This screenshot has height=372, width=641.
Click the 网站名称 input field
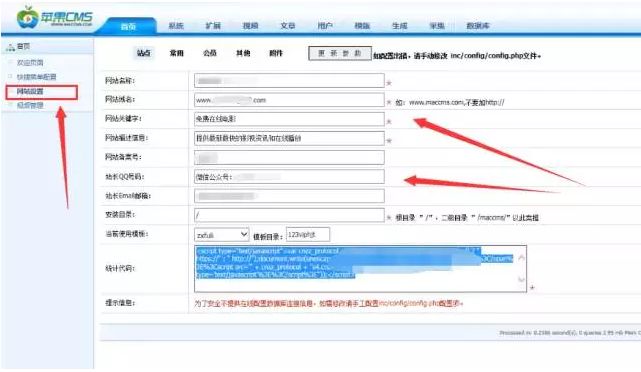(289, 81)
